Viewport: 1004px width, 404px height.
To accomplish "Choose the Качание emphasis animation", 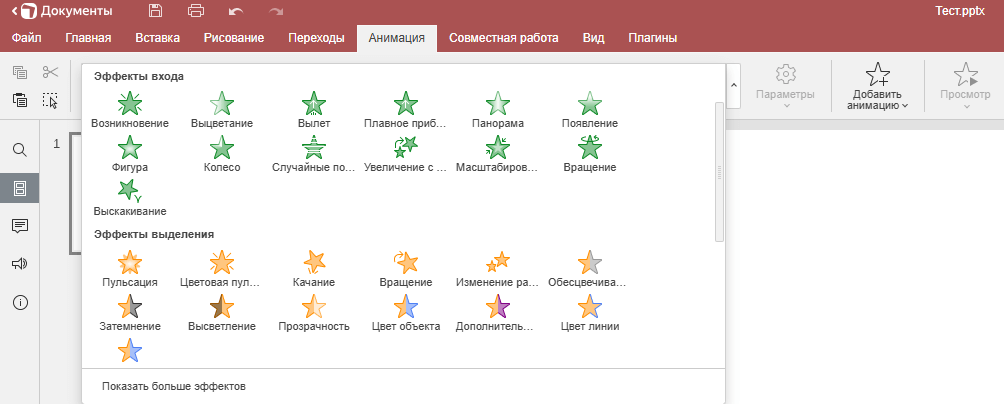I will point(314,268).
